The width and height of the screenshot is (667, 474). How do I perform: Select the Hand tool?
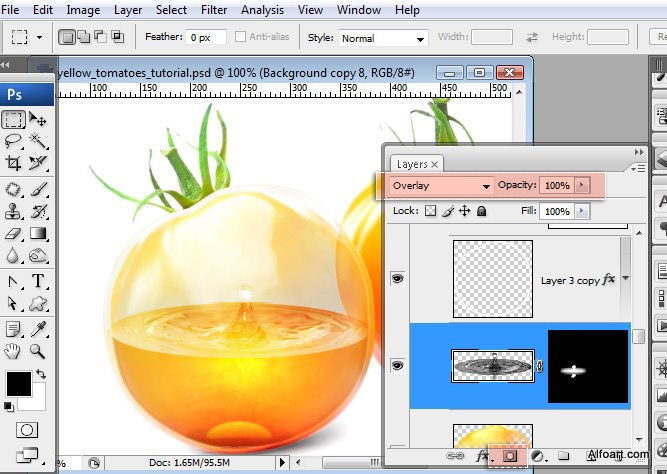tap(13, 351)
